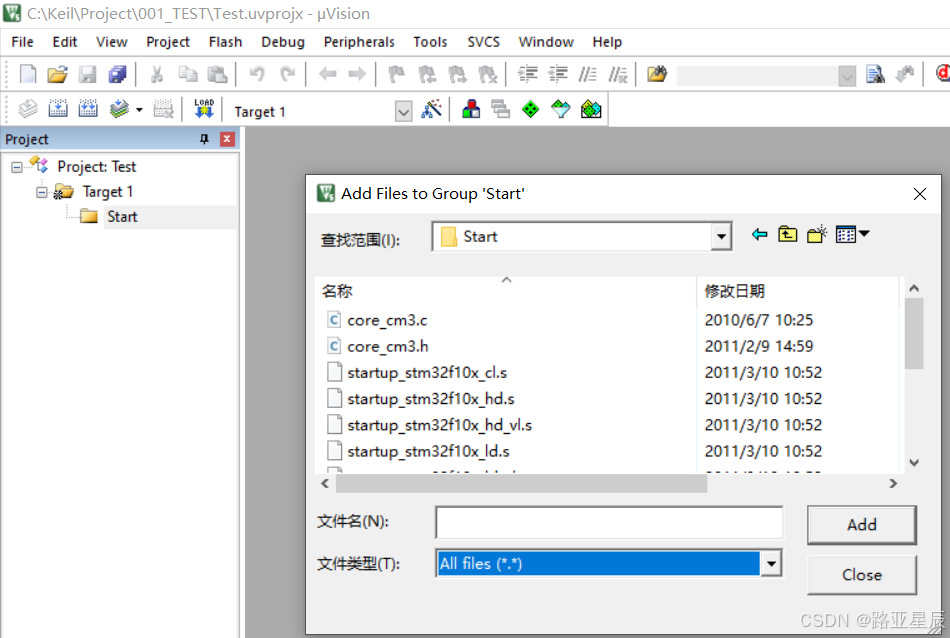Select the file startup_stm32f10x_cl.s
This screenshot has height=638, width=950.
427,373
